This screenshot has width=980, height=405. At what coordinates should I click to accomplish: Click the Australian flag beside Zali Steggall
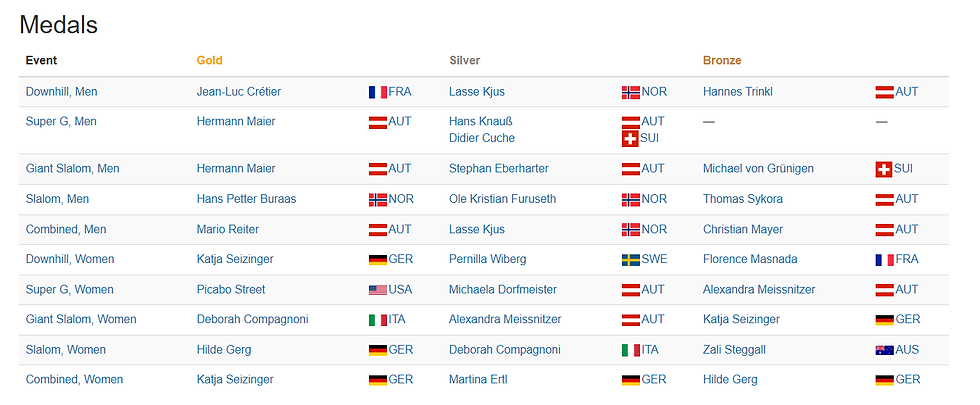(884, 350)
